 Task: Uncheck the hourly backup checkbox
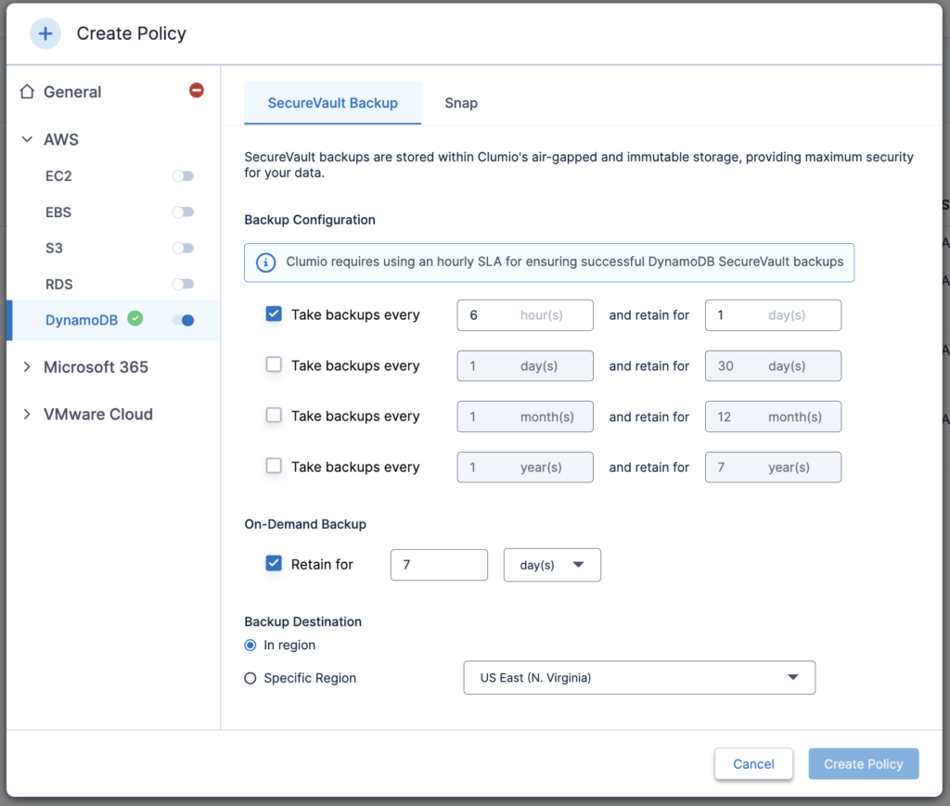click(x=274, y=314)
